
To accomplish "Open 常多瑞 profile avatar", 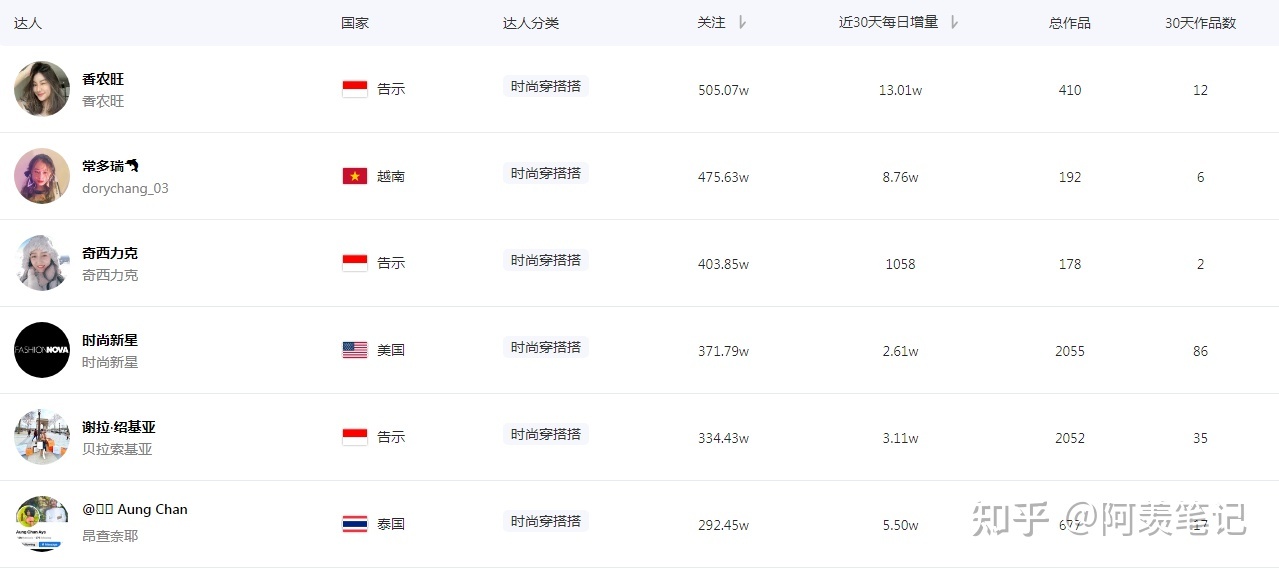I will tap(42, 176).
